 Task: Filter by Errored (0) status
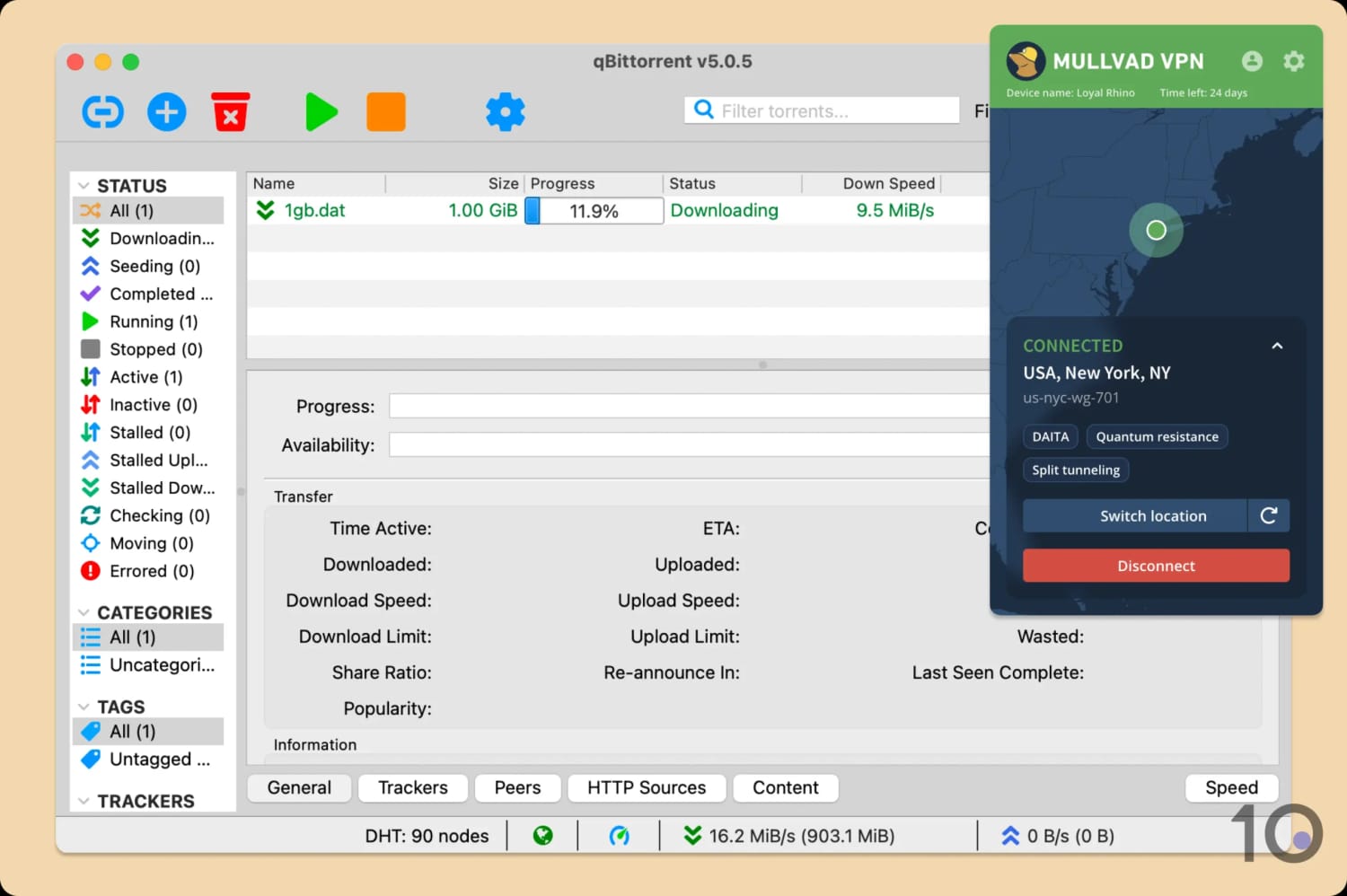(x=148, y=571)
